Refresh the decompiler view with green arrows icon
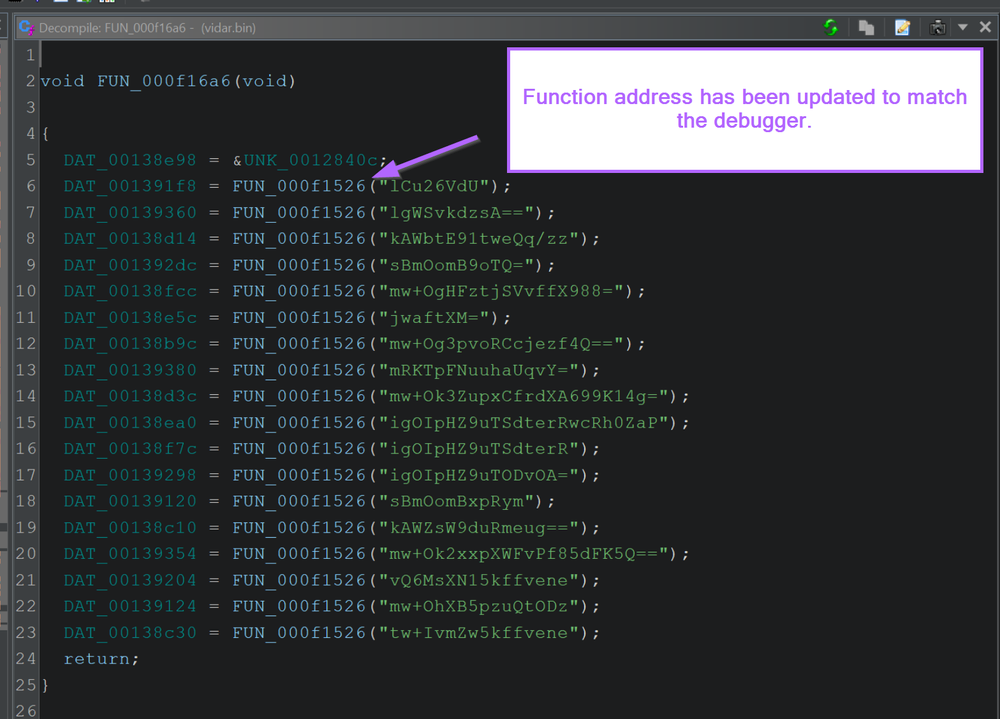Screen dimensions: 1000x719 click(x=830, y=27)
